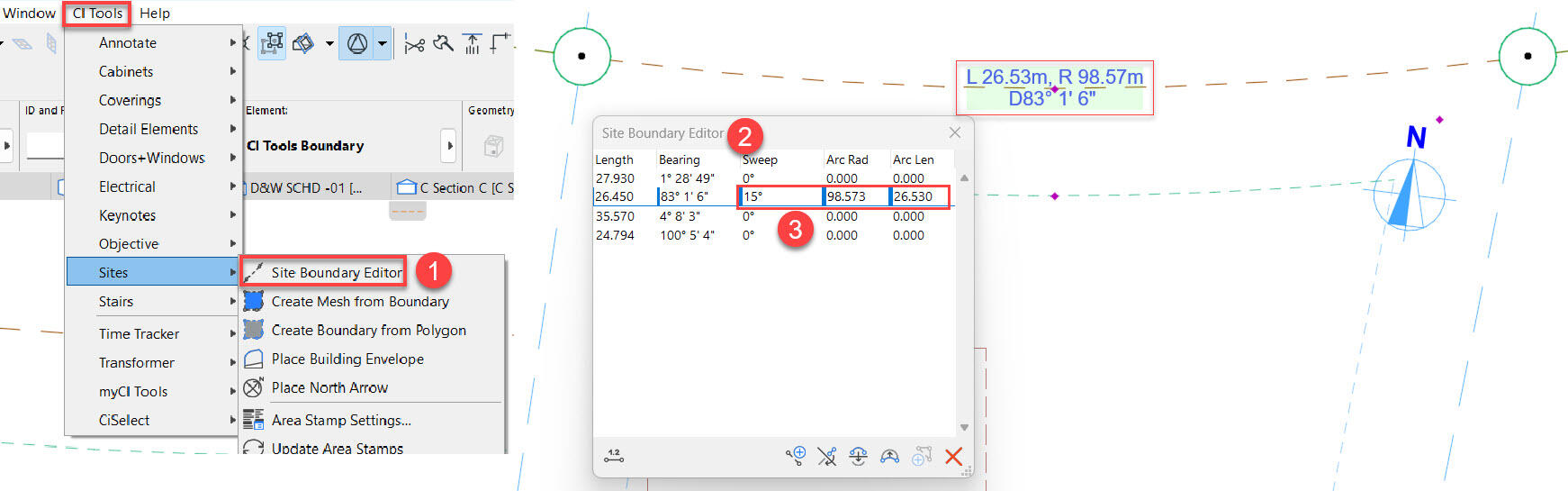Click the add boundary point icon
This screenshot has height=491, width=1568.
coord(795,457)
